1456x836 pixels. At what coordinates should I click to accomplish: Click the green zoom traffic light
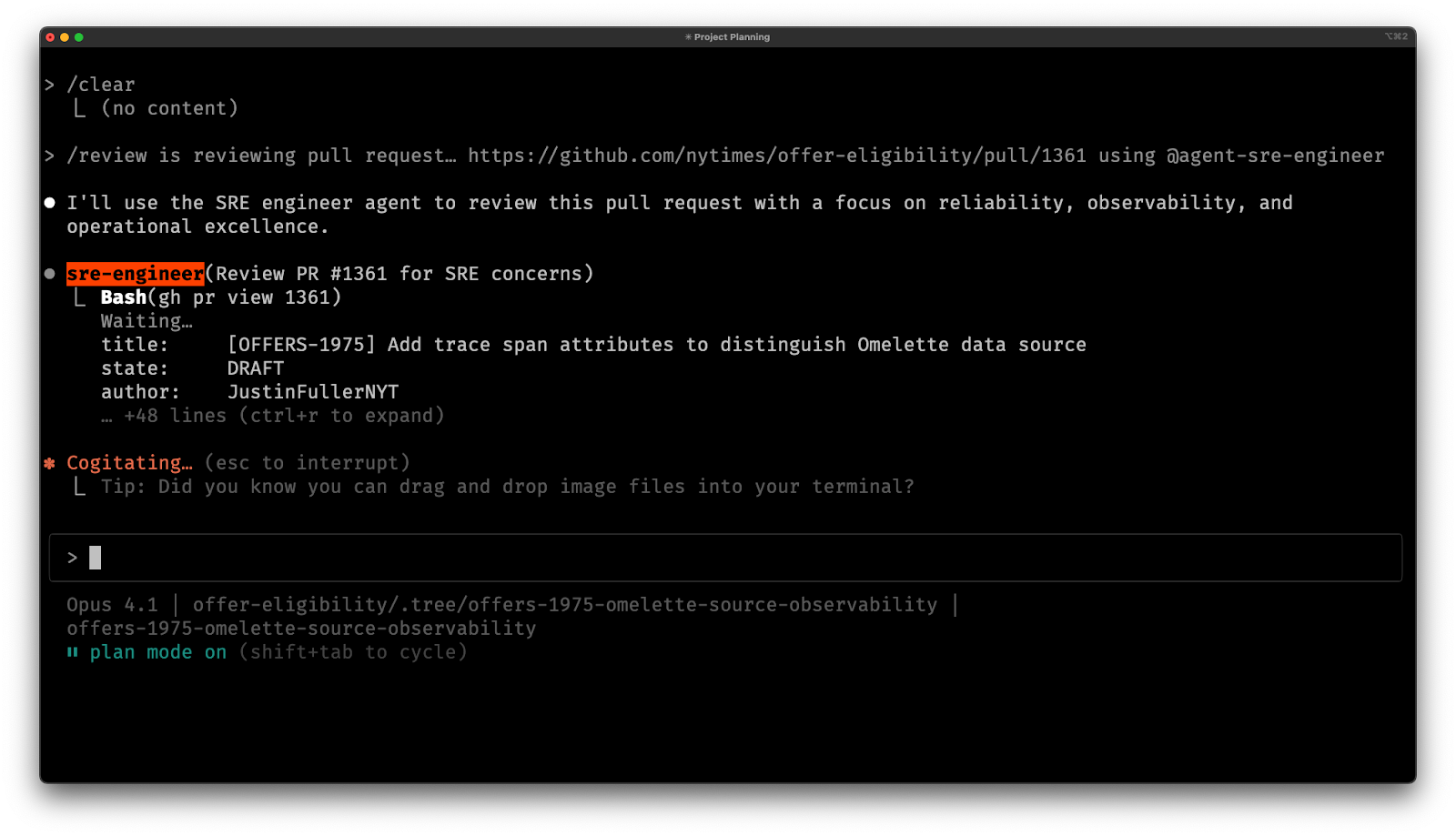78,38
